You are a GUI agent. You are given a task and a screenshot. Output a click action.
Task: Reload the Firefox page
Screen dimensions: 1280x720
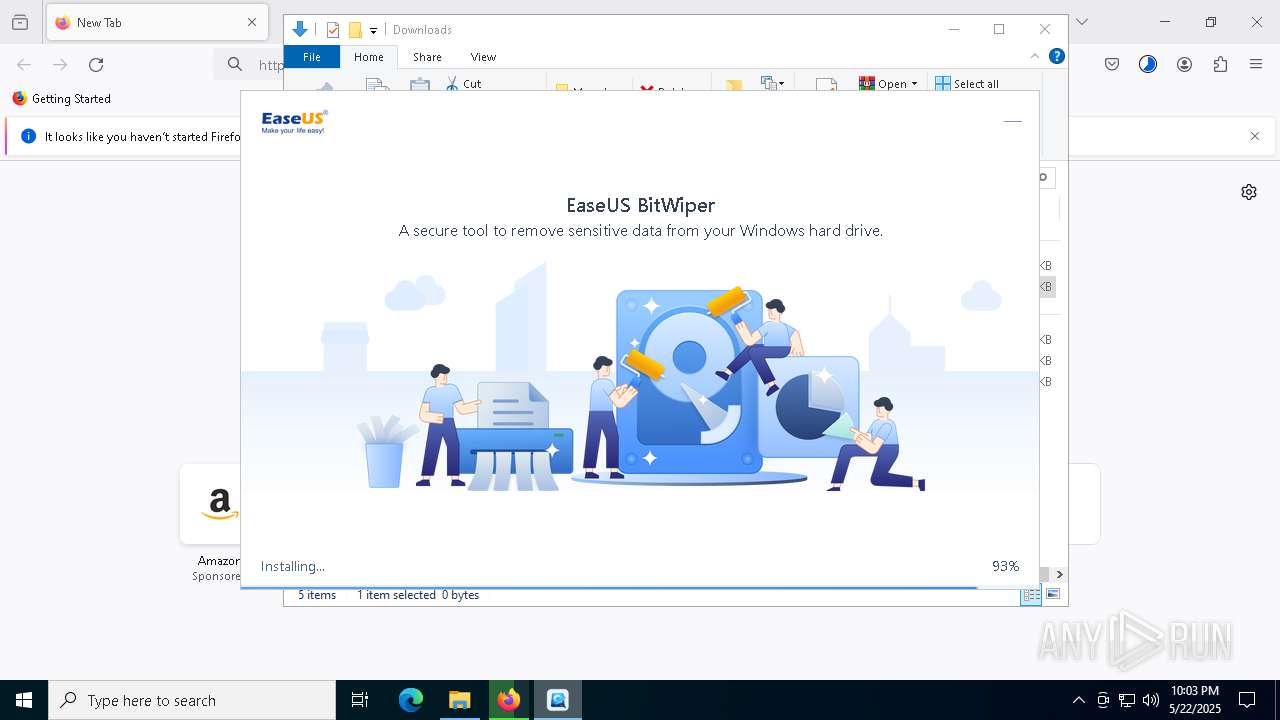pos(96,65)
